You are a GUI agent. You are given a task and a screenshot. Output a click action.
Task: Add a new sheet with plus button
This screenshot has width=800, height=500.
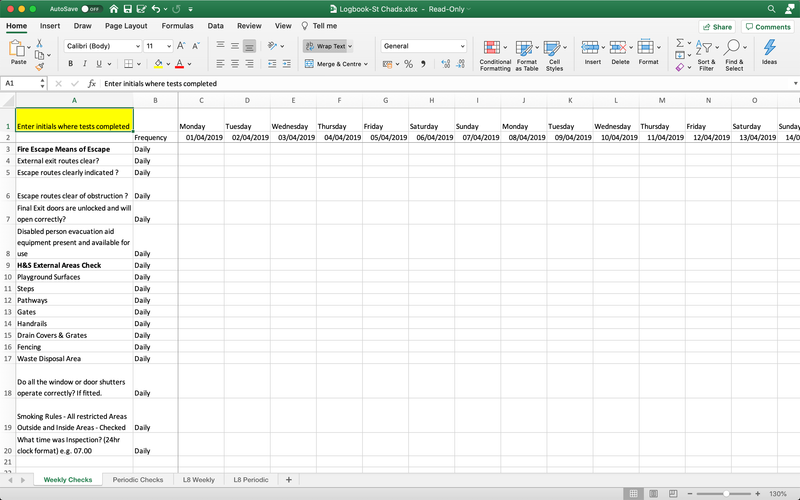pos(289,480)
